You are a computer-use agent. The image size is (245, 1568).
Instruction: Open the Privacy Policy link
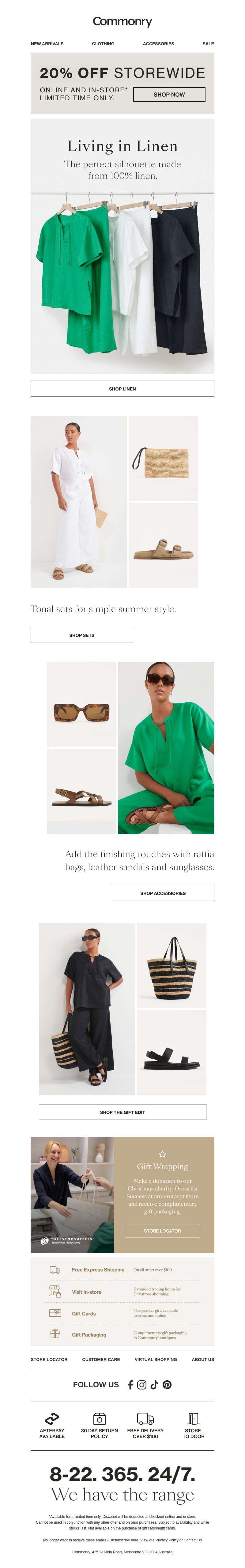pyautogui.click(x=166, y=1540)
